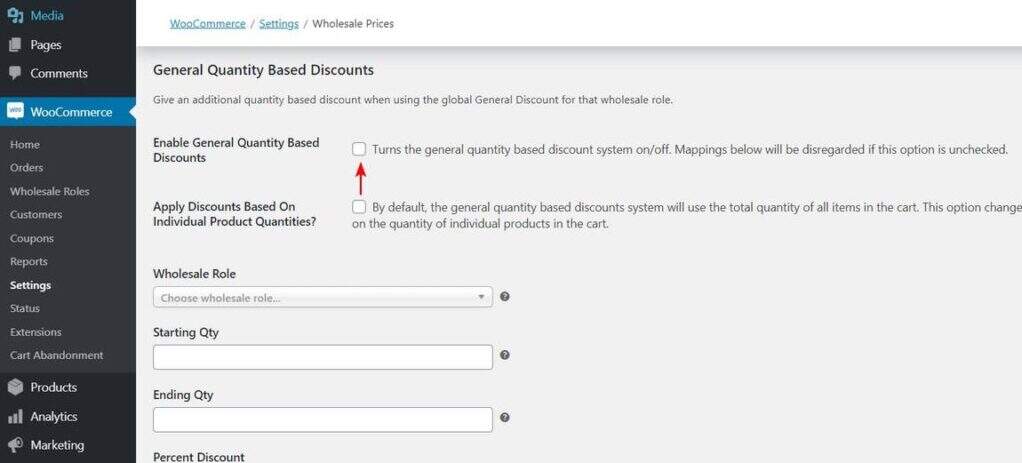Enable General Quantity Based Discounts checkbox

pyautogui.click(x=359, y=149)
